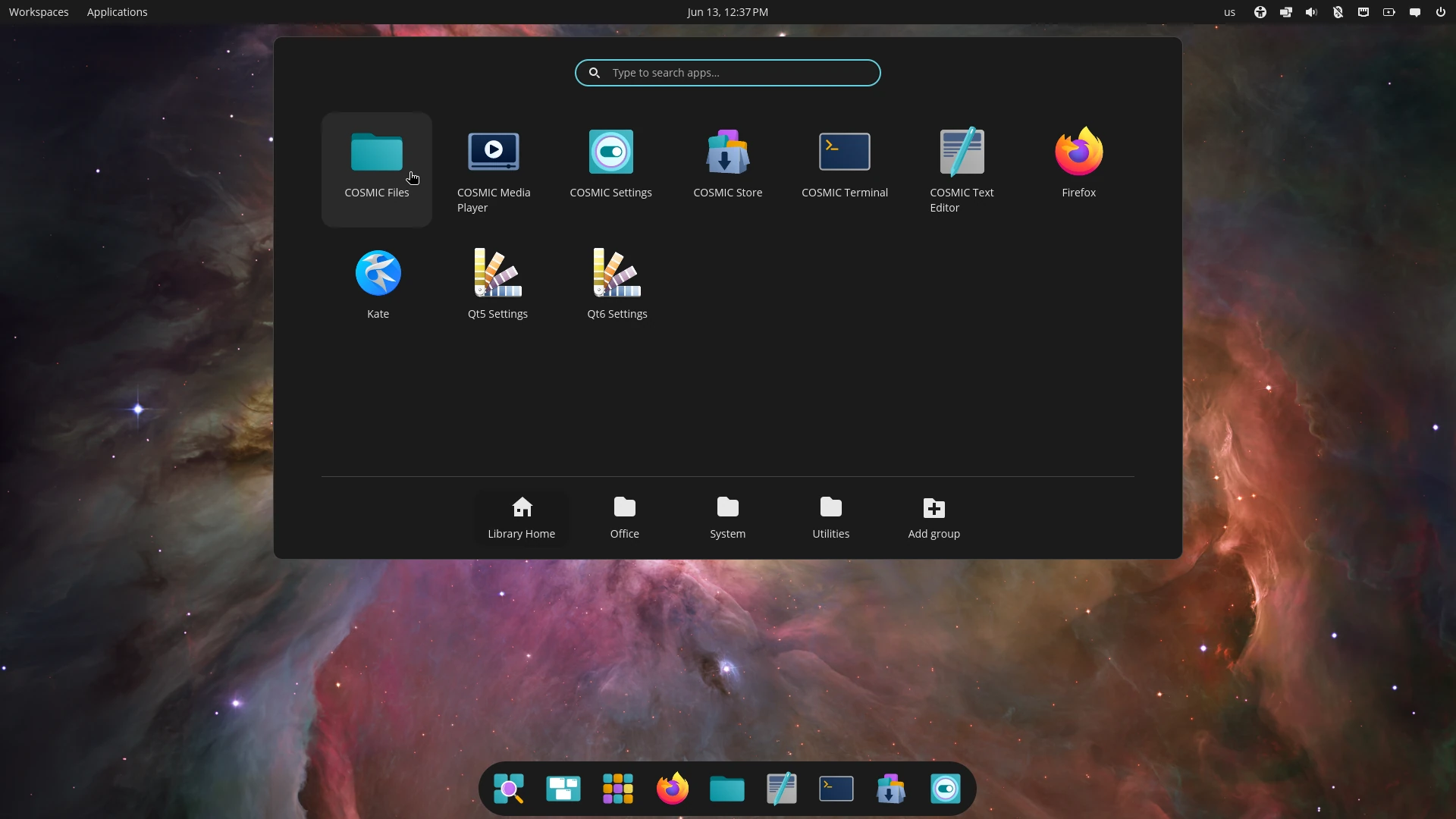Open Firefox from the app library grid
The height and width of the screenshot is (819, 1456).
click(x=1078, y=169)
